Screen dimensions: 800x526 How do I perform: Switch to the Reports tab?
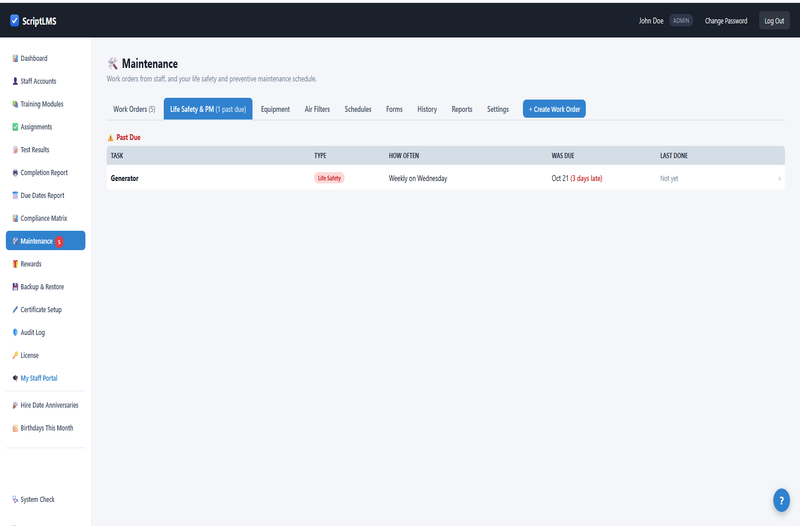462,109
